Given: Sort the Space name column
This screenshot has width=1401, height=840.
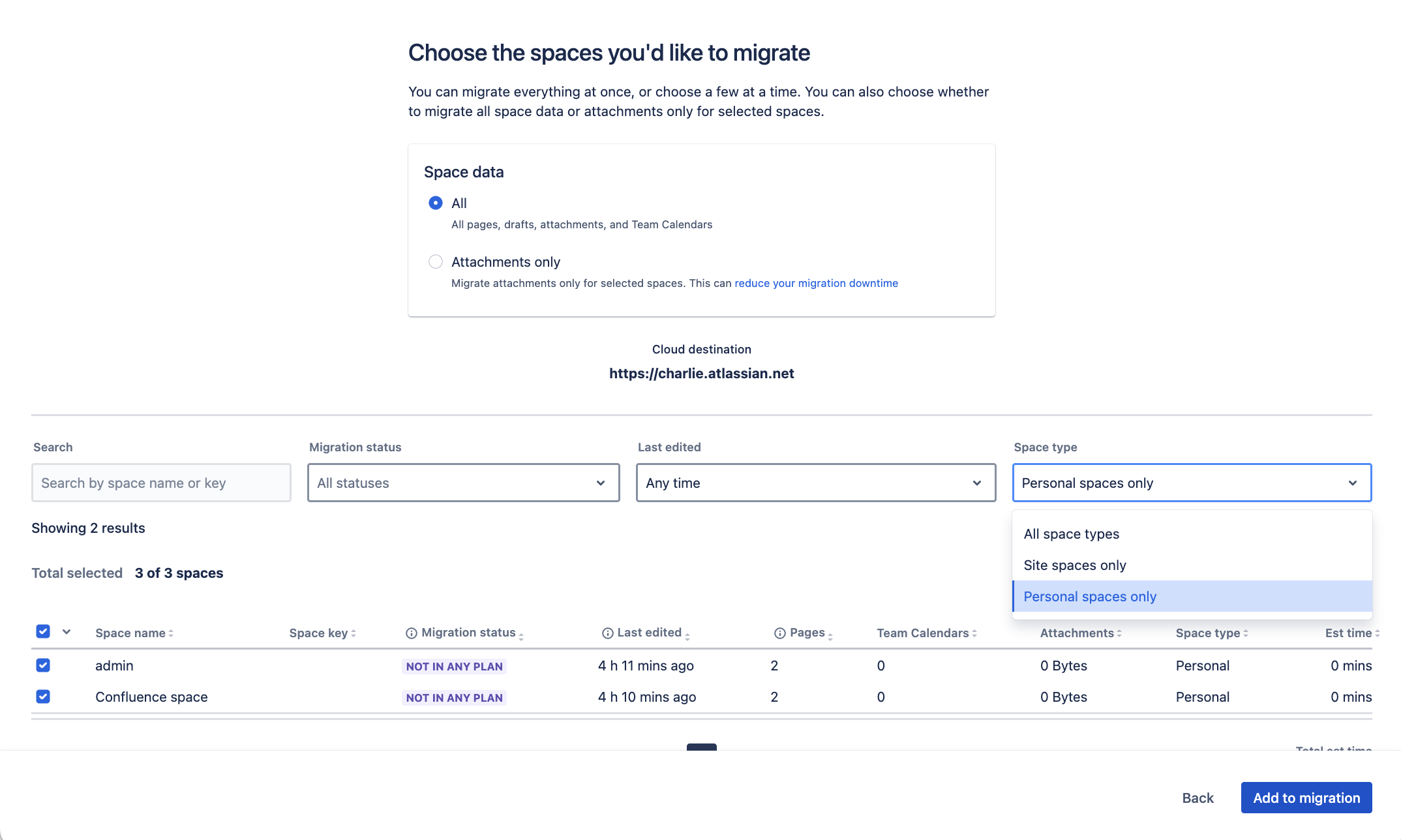Looking at the screenshot, I should tap(171, 633).
